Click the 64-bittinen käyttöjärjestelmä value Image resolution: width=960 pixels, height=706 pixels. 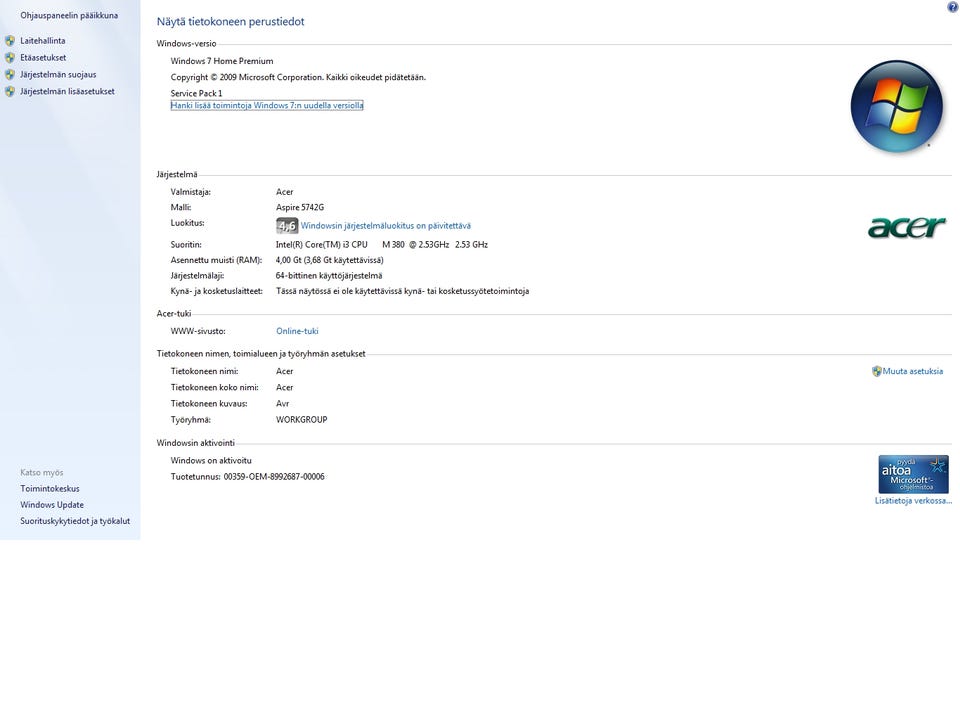[x=329, y=276]
